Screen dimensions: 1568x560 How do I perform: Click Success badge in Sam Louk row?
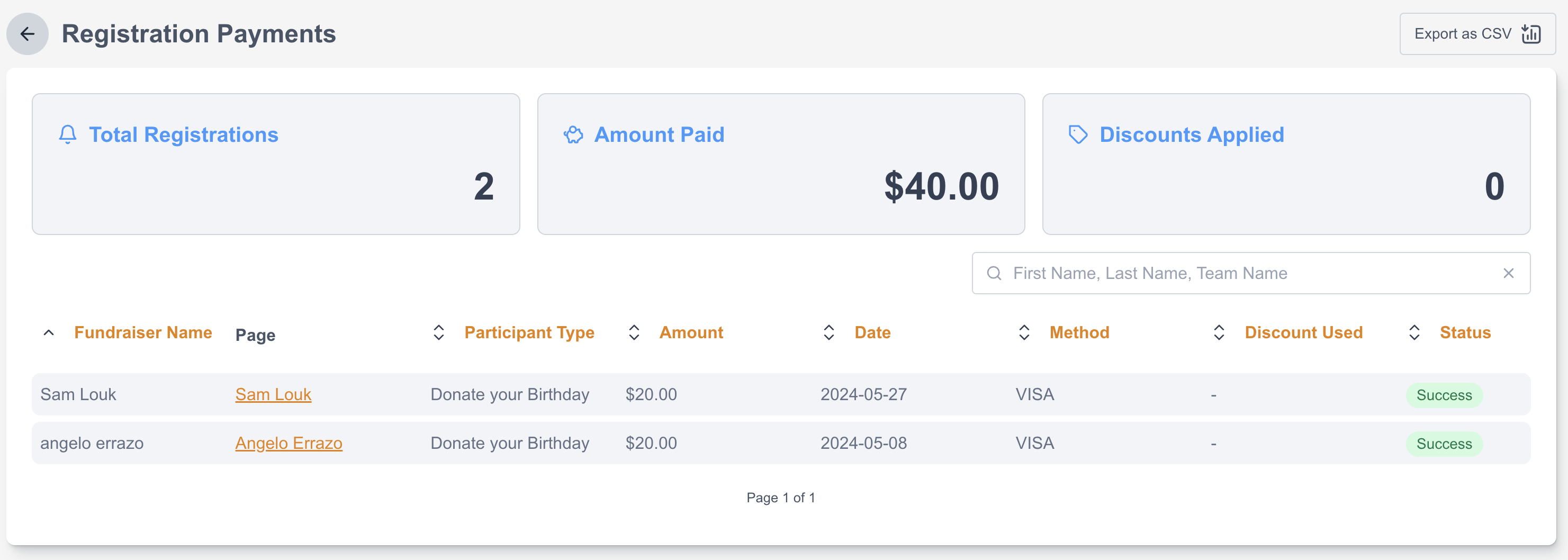[1443, 395]
